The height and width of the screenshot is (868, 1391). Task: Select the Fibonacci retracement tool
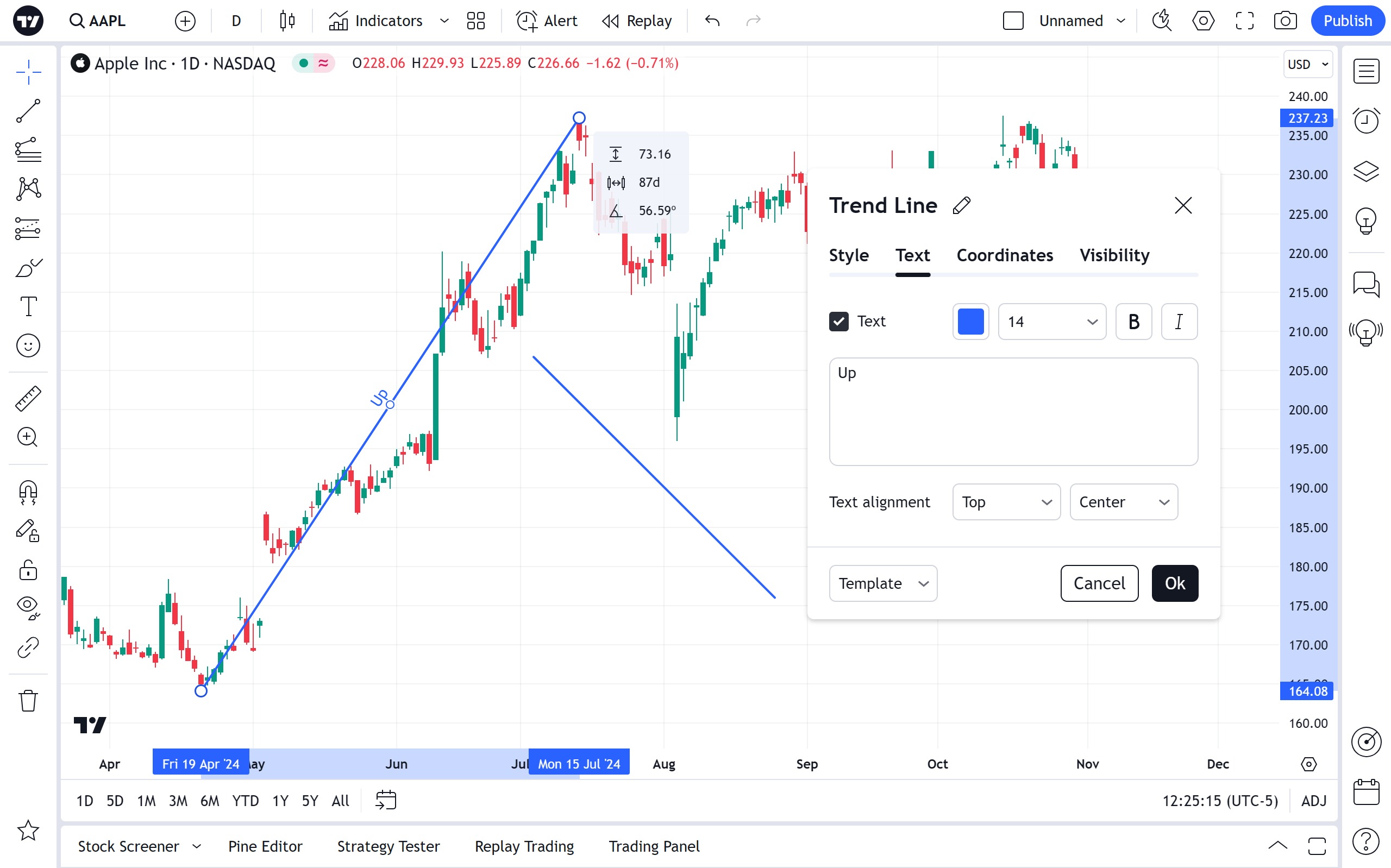click(28, 150)
